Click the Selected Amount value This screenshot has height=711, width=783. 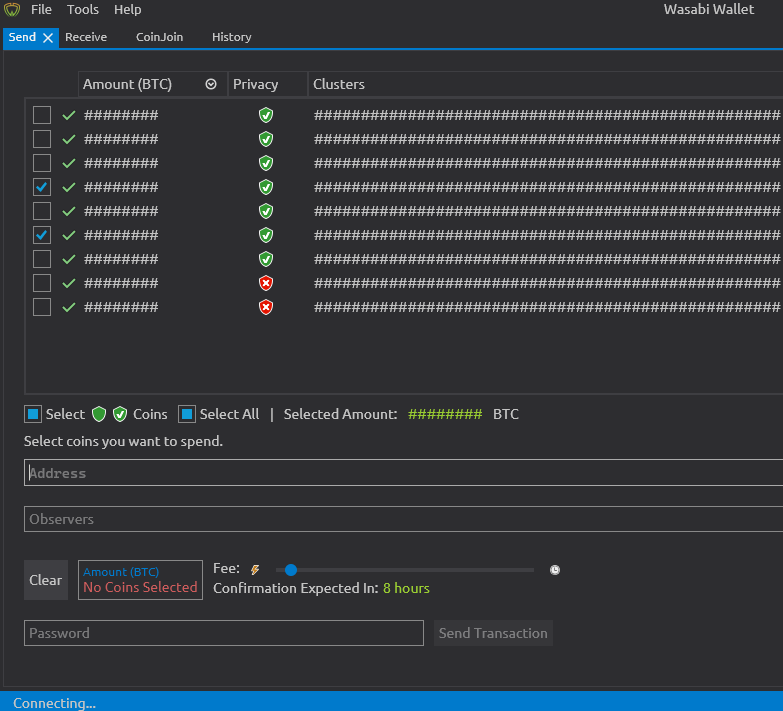click(445, 414)
